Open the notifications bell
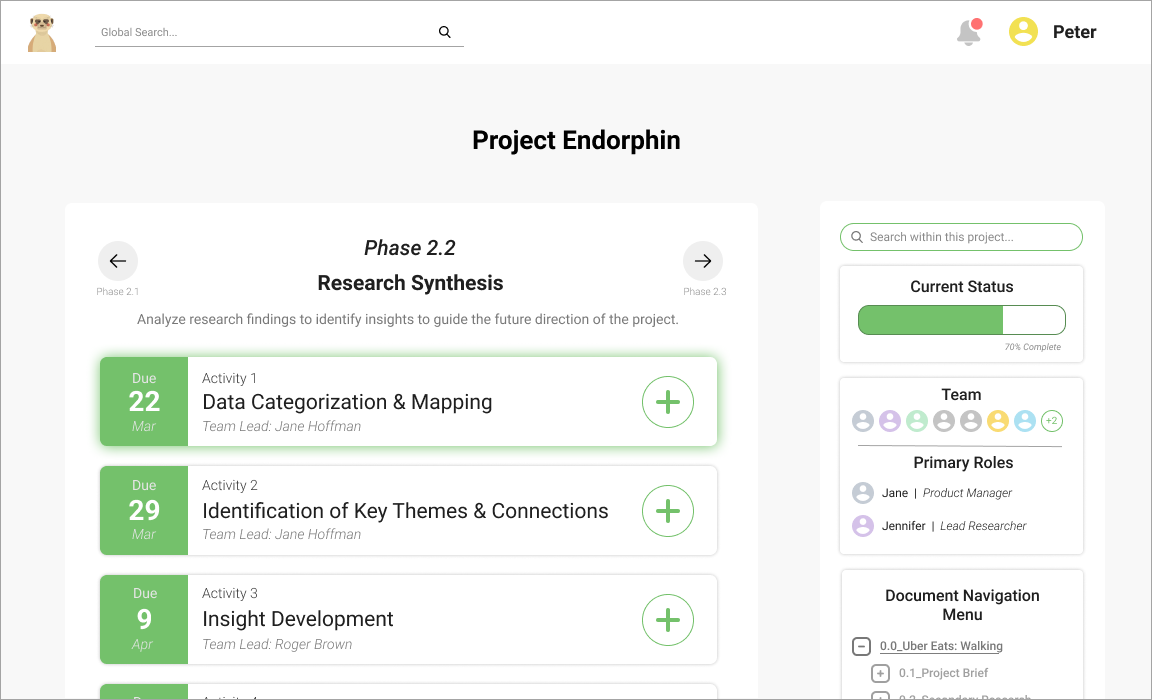Screen dimensions: 1152x700 [x=968, y=32]
